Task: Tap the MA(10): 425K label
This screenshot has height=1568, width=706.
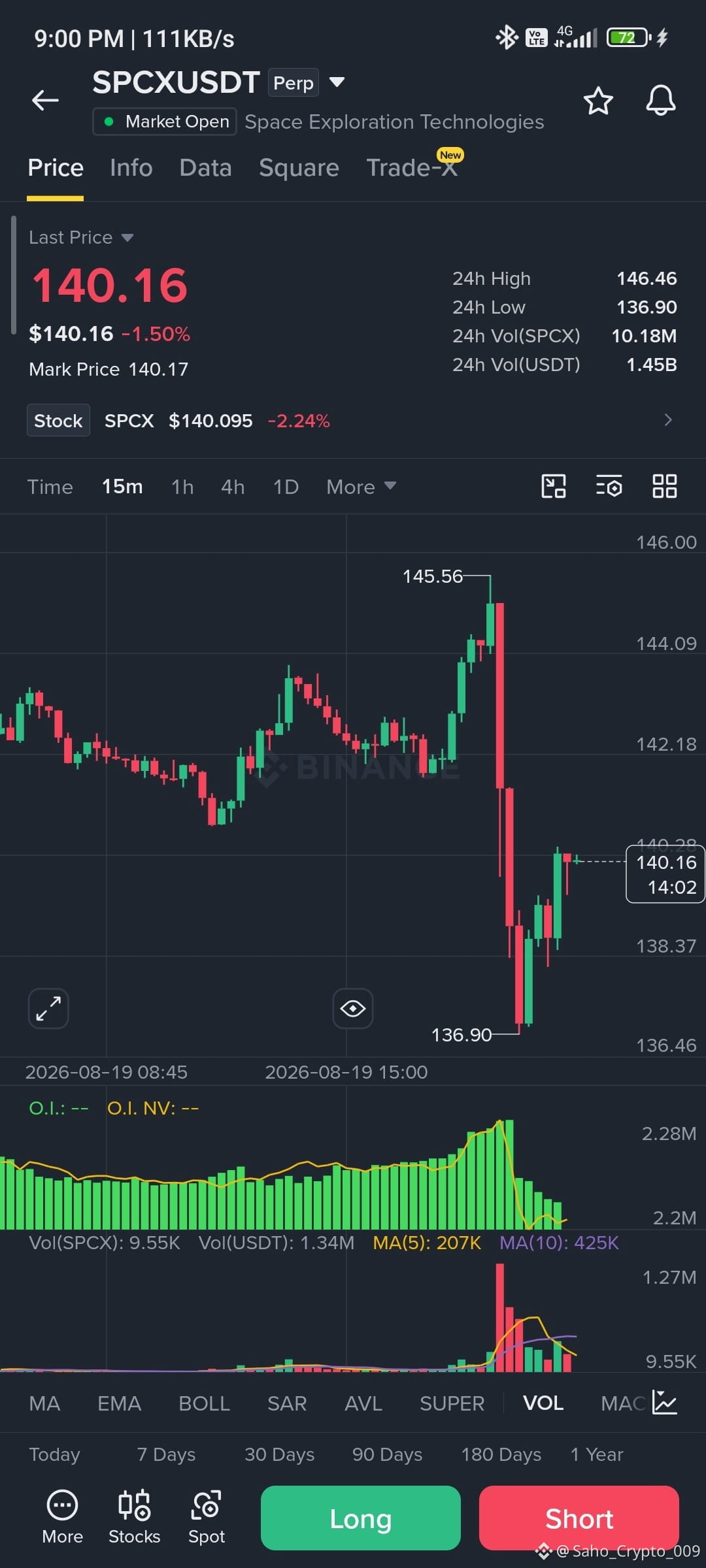Action: click(559, 1242)
